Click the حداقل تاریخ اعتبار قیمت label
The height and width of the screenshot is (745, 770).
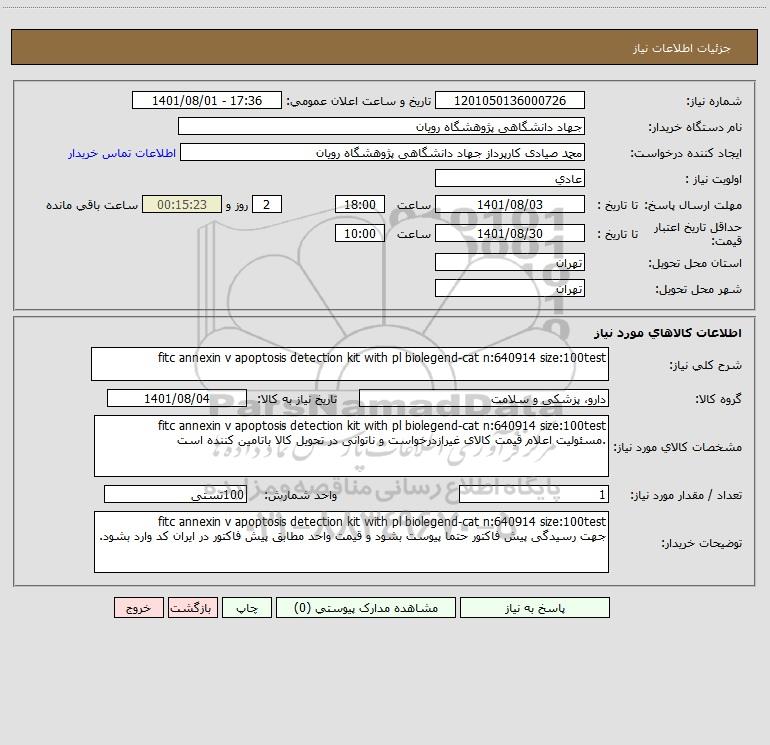tap(698, 234)
